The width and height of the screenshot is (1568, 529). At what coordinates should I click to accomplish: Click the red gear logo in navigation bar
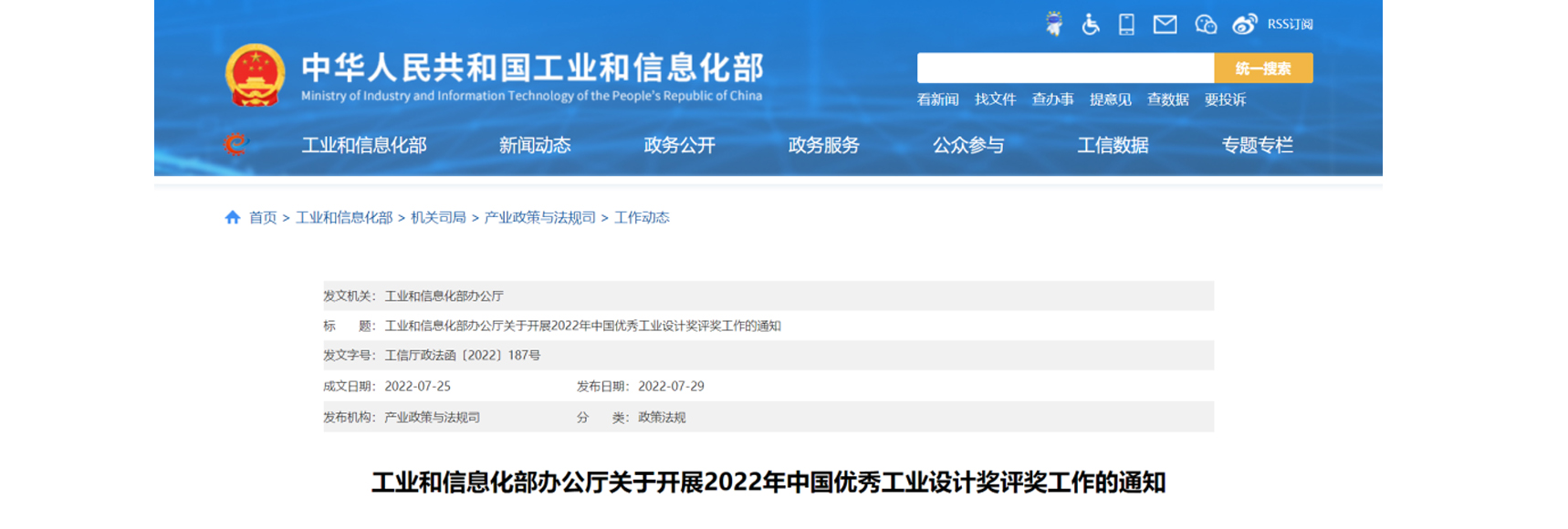click(x=235, y=144)
